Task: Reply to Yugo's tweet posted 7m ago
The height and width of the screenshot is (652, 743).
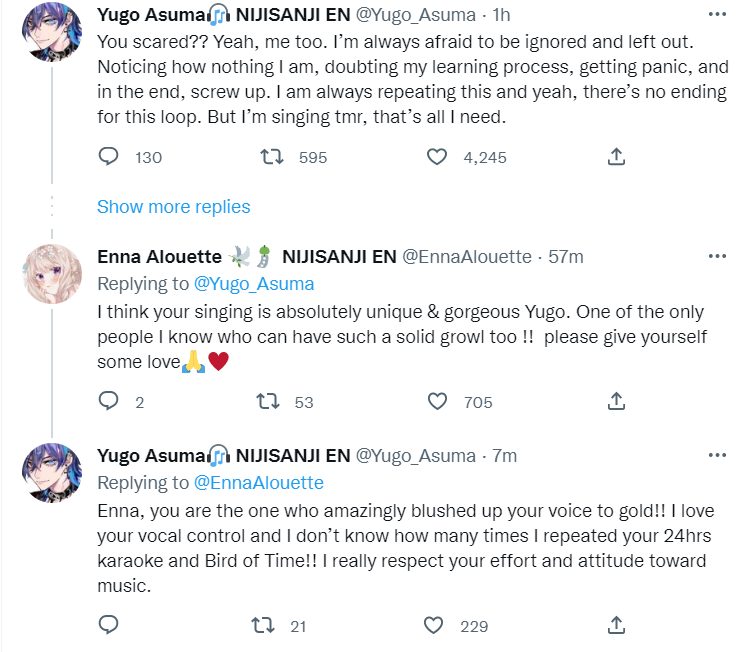Action: tap(109, 626)
